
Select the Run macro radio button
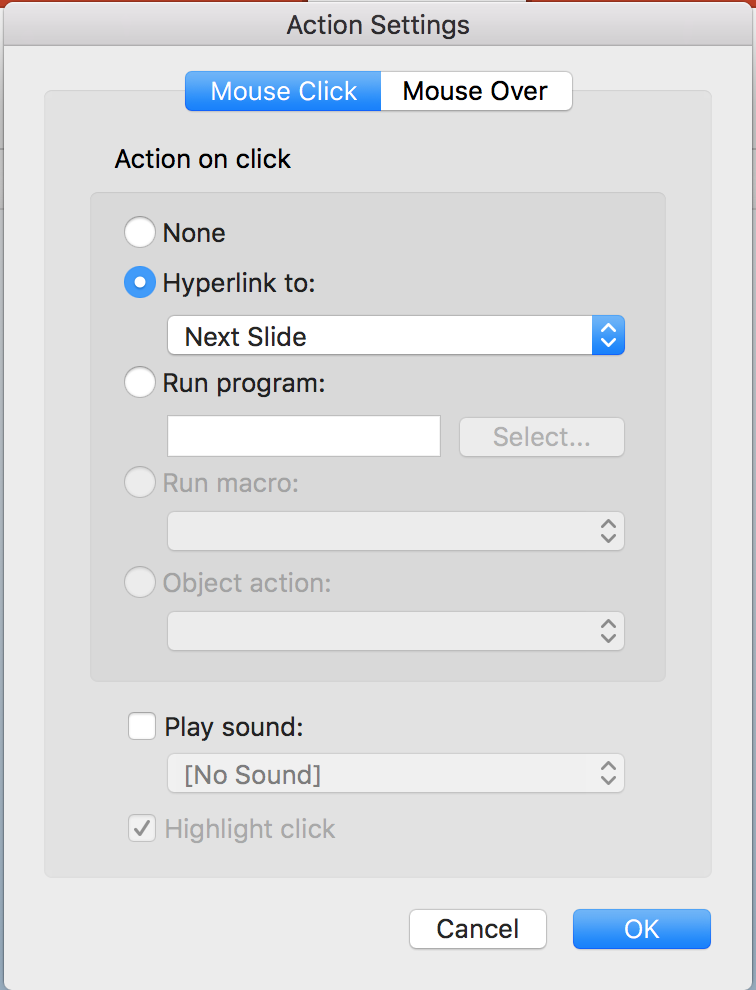coord(140,482)
